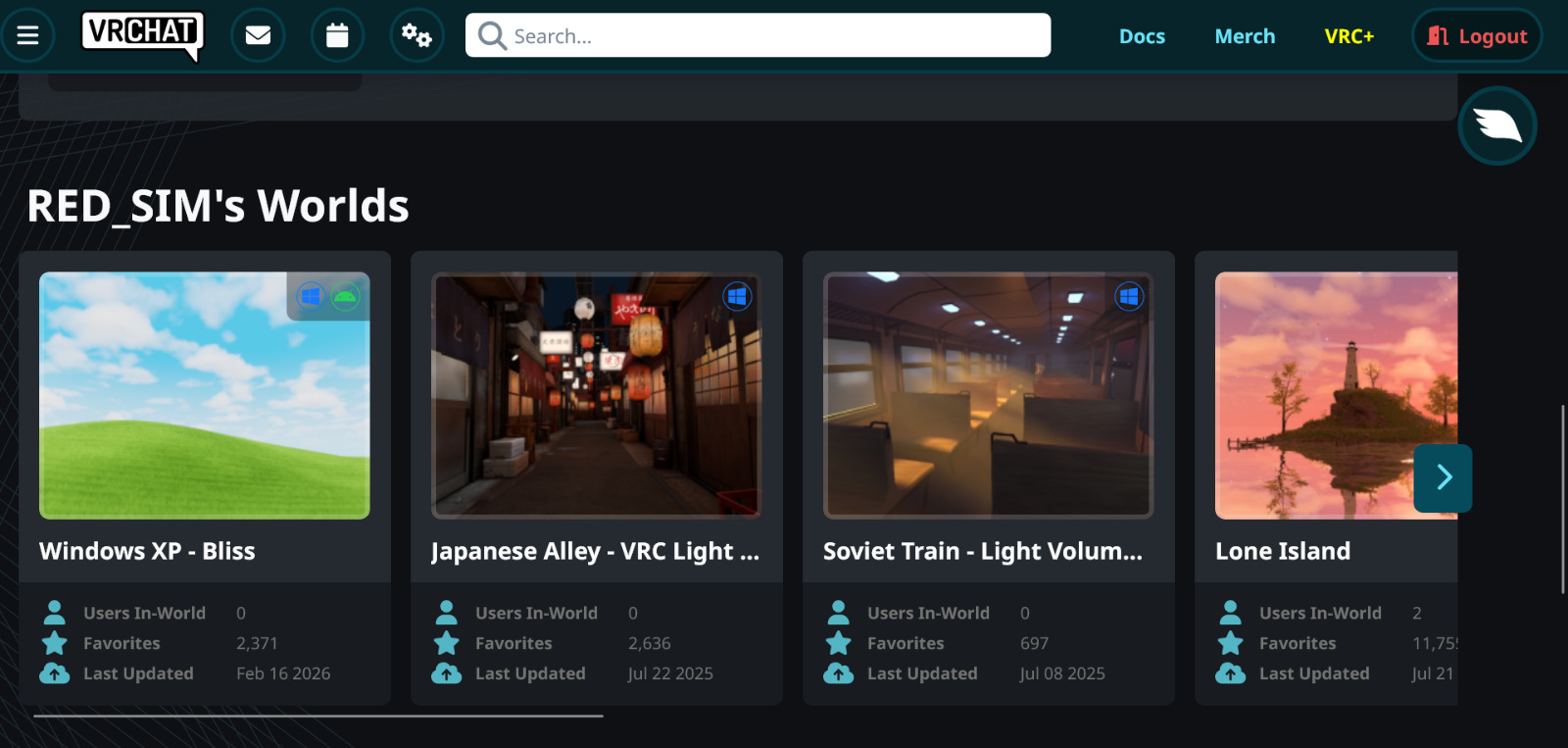
Task: Click Windows platform badge on Soviet Train
Action: point(1129,296)
